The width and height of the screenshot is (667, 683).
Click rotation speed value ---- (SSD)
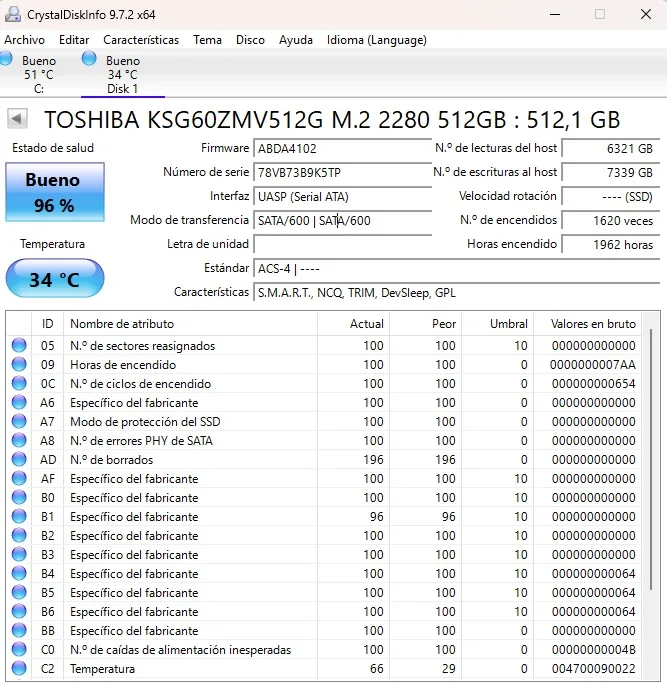[611, 196]
